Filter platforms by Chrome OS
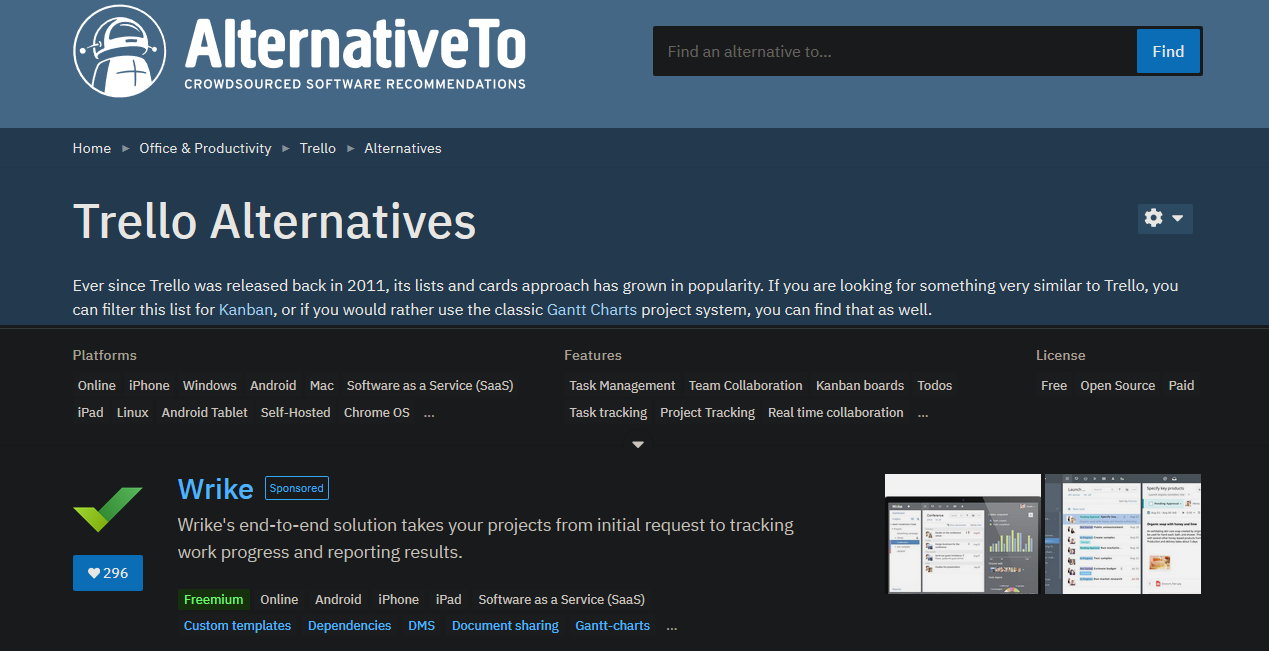The height and width of the screenshot is (651, 1269). pyautogui.click(x=377, y=412)
